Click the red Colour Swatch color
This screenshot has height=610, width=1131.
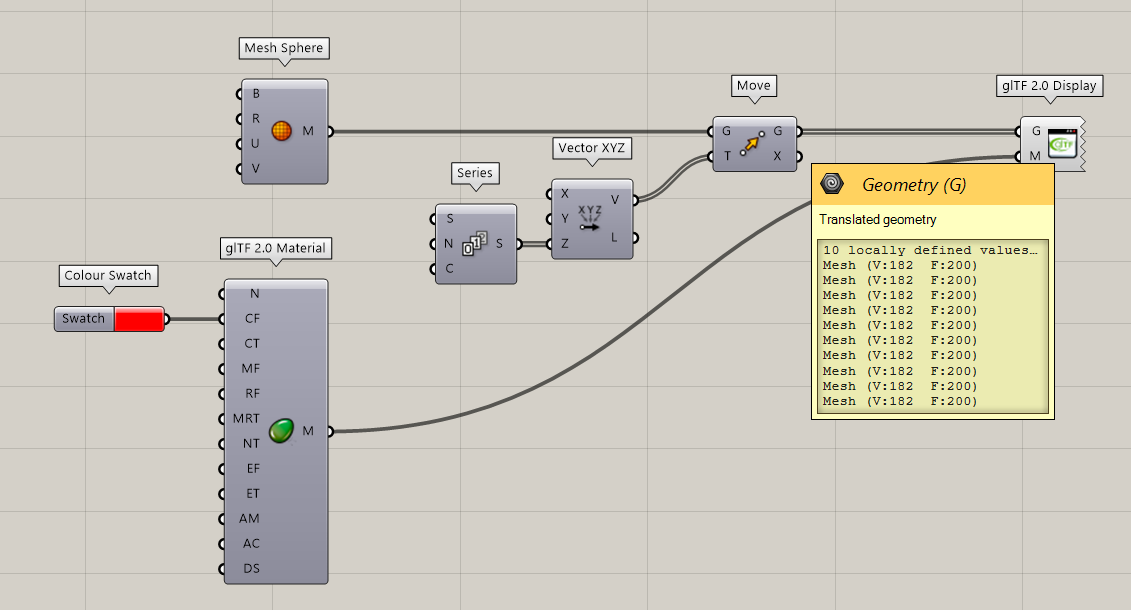click(139, 319)
